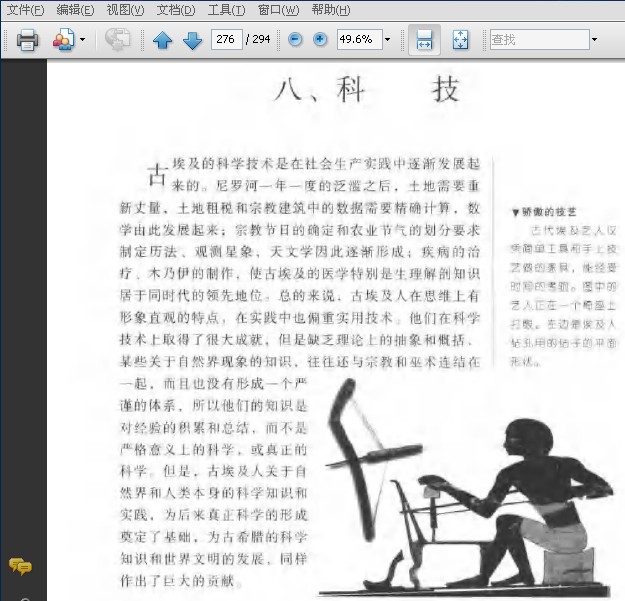The height and width of the screenshot is (601, 625).
Task: Click the collaborate people icon
Action: [64, 39]
